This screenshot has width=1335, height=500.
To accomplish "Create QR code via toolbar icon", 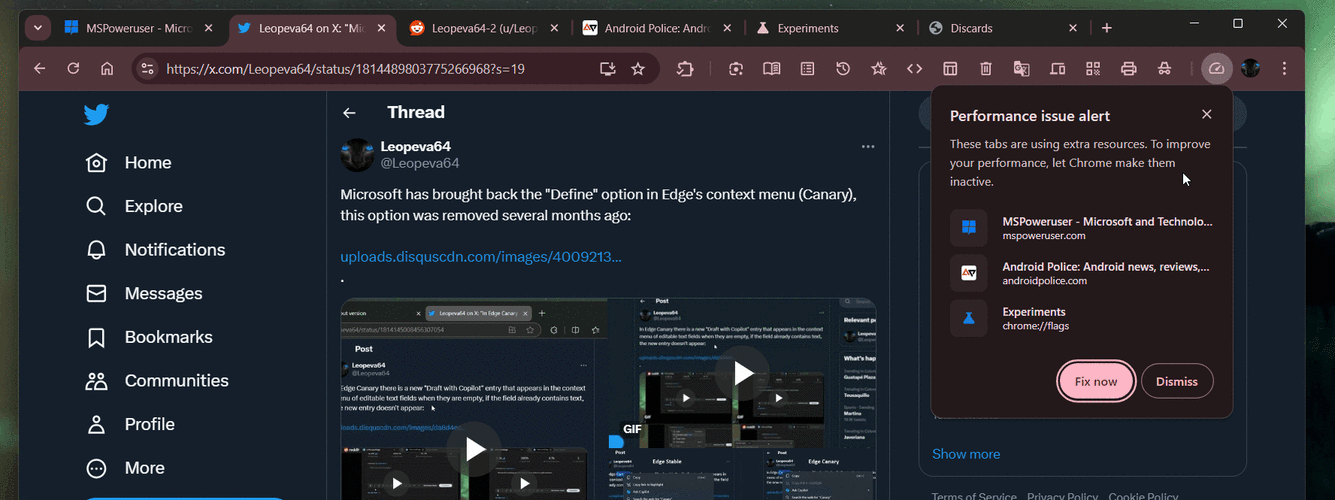I will coord(1093,69).
